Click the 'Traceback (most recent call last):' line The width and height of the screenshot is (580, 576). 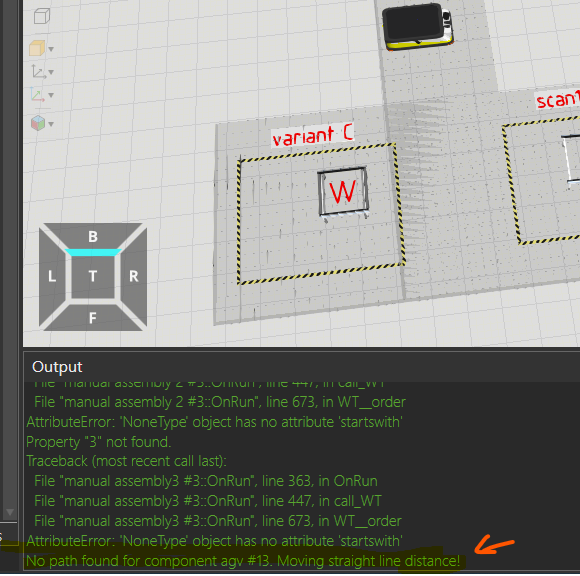coord(126,461)
